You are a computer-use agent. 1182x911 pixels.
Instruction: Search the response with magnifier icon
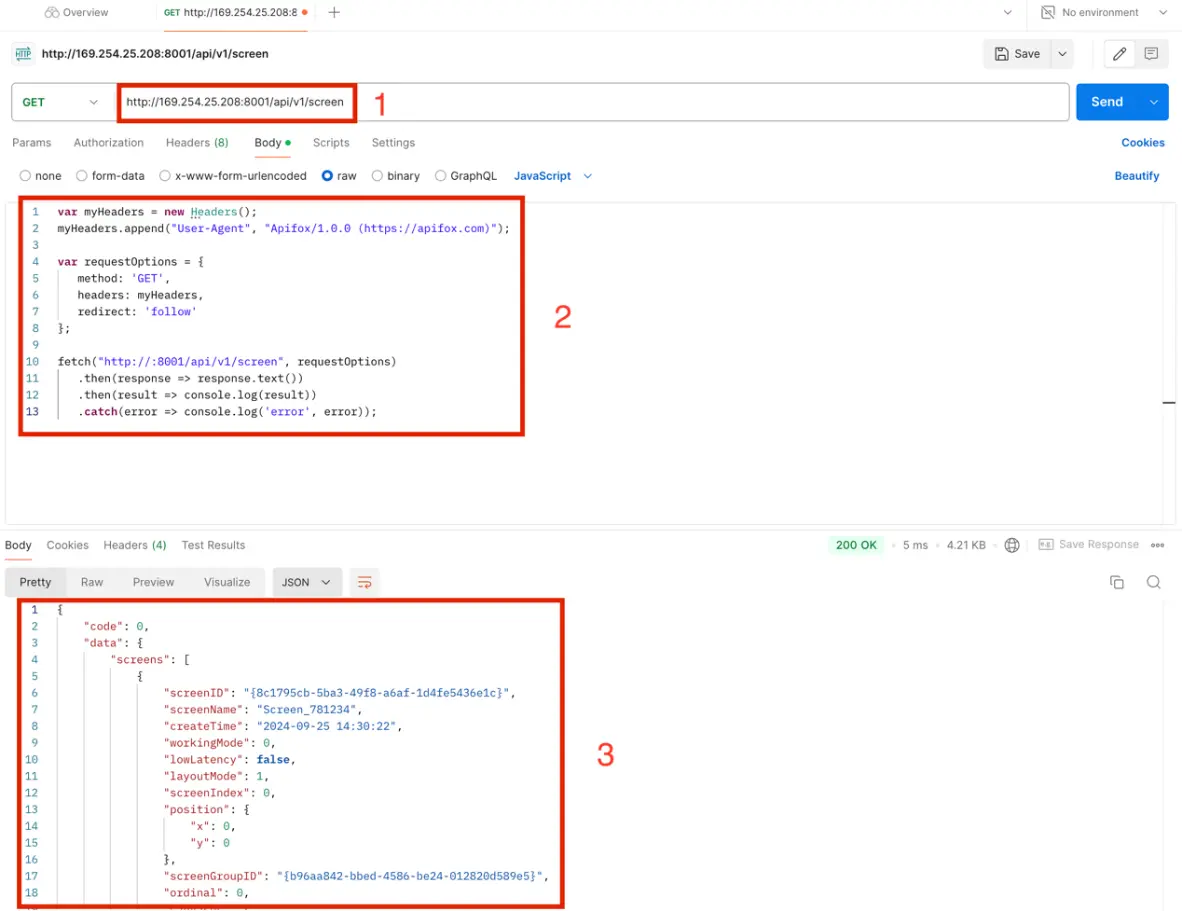1153,582
